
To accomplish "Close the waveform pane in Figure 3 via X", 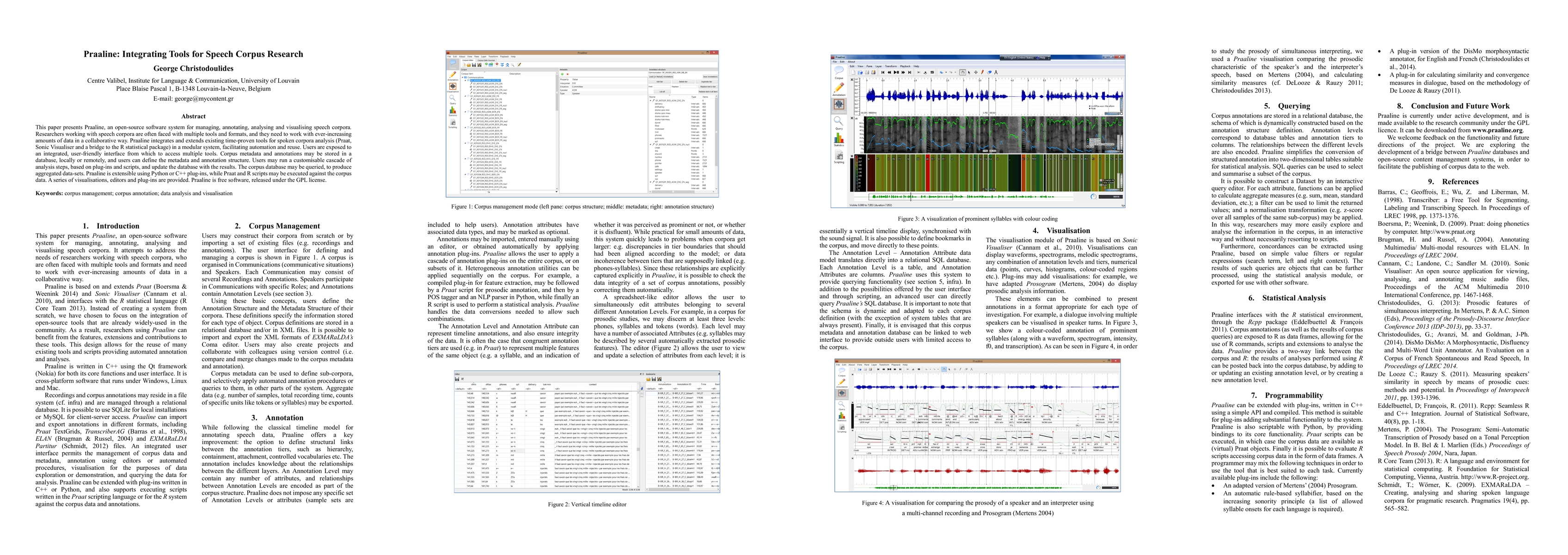I will (x=852, y=80).
